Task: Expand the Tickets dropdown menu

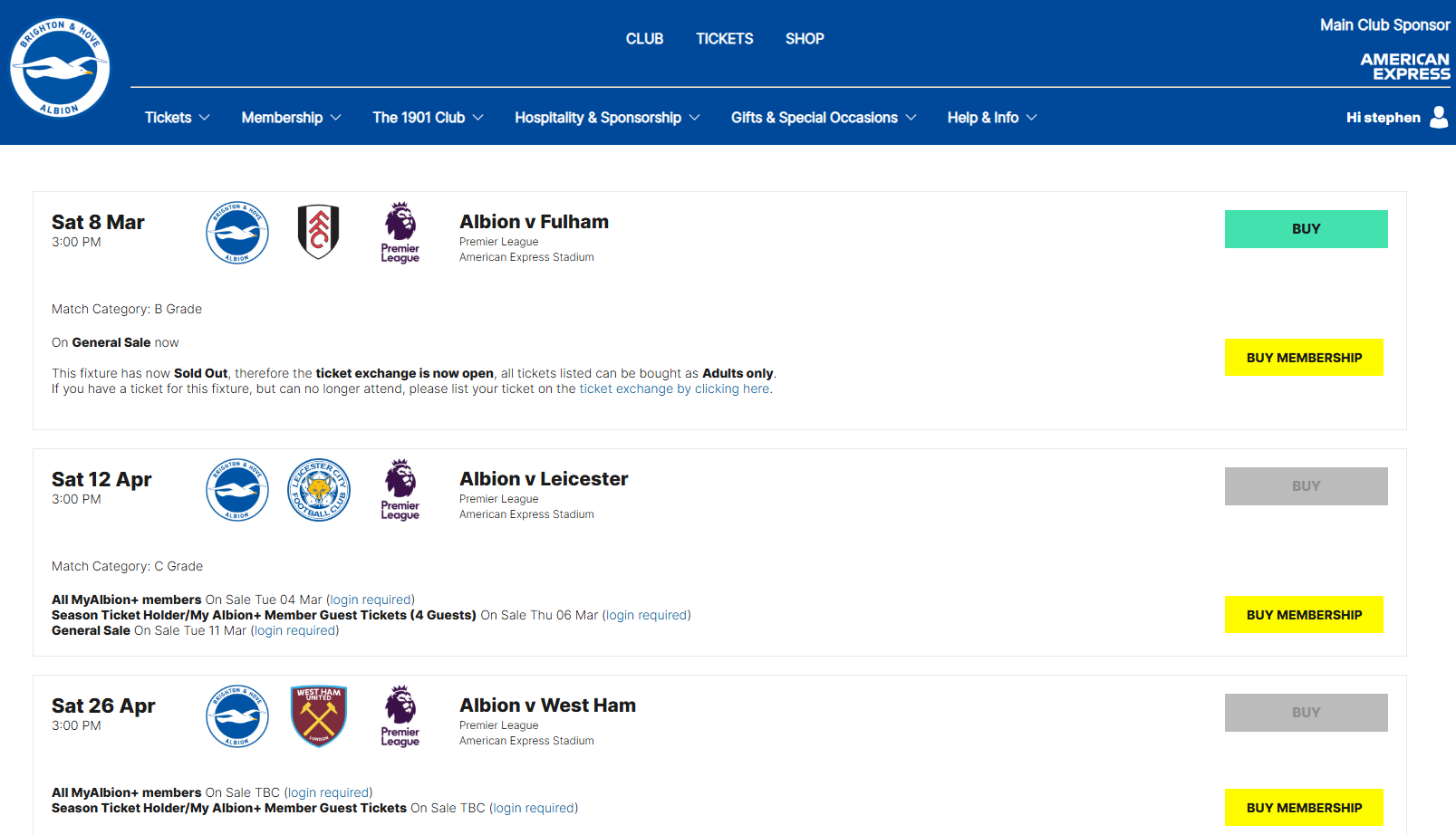Action: click(x=178, y=118)
